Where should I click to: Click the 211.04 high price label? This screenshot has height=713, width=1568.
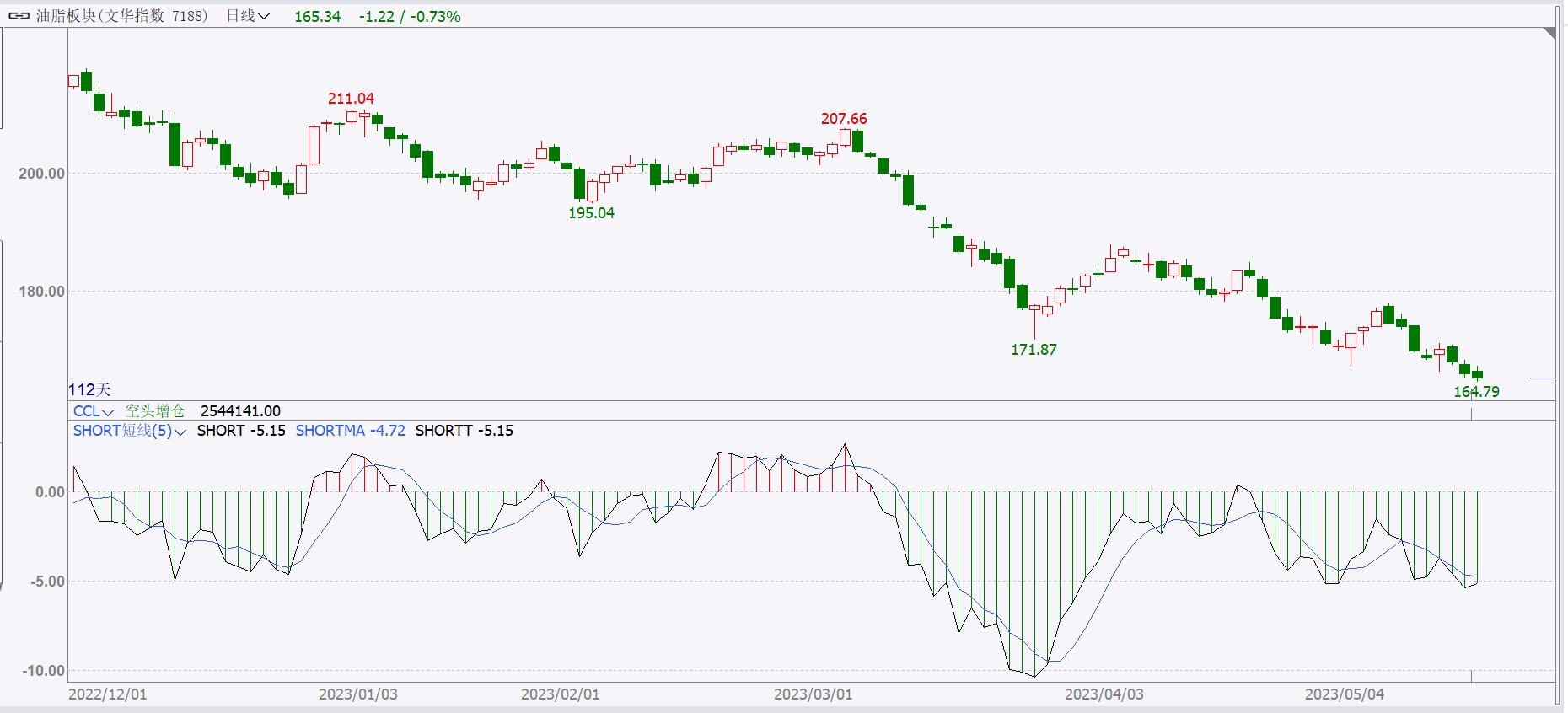pyautogui.click(x=351, y=99)
